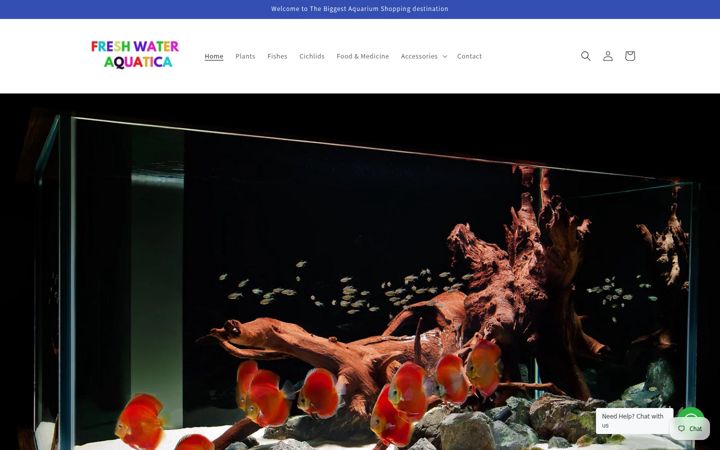
Task: Click the aquarium hero banner image
Action: coord(360,272)
